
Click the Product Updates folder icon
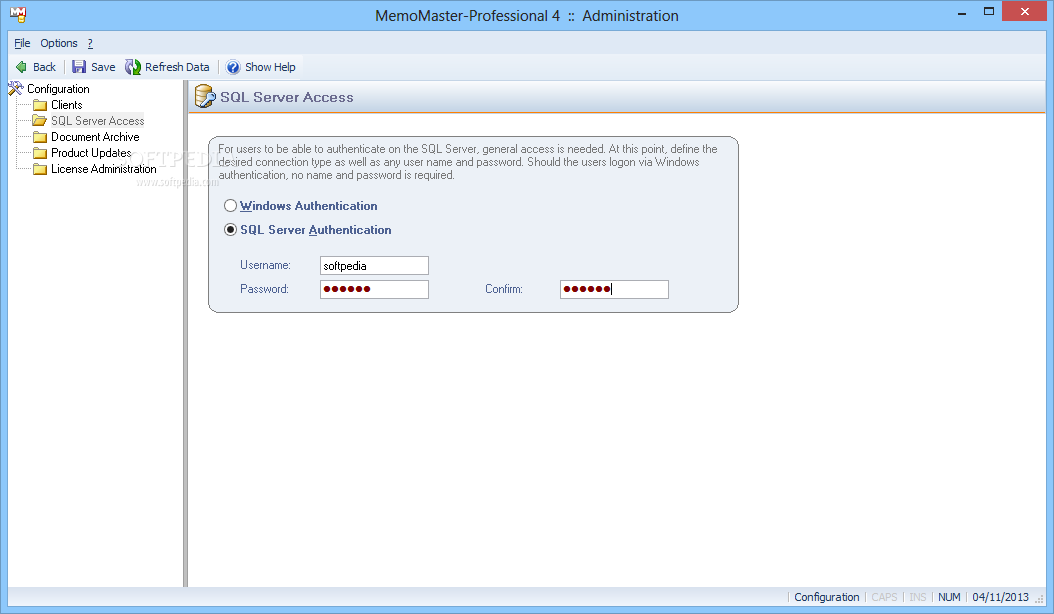(40, 153)
